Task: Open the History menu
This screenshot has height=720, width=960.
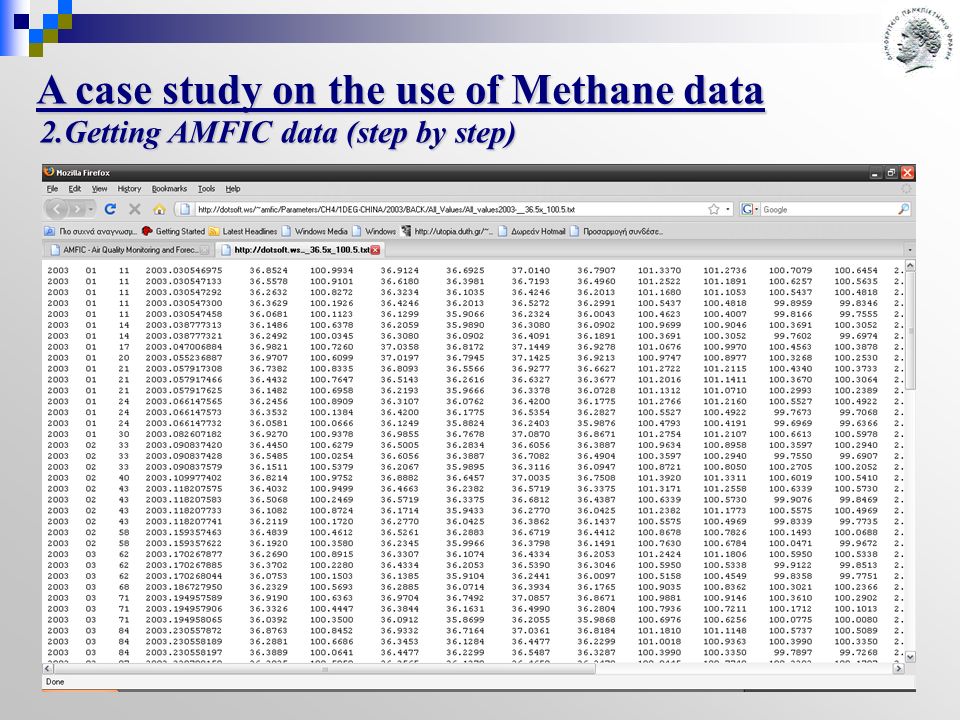Action: [129, 189]
